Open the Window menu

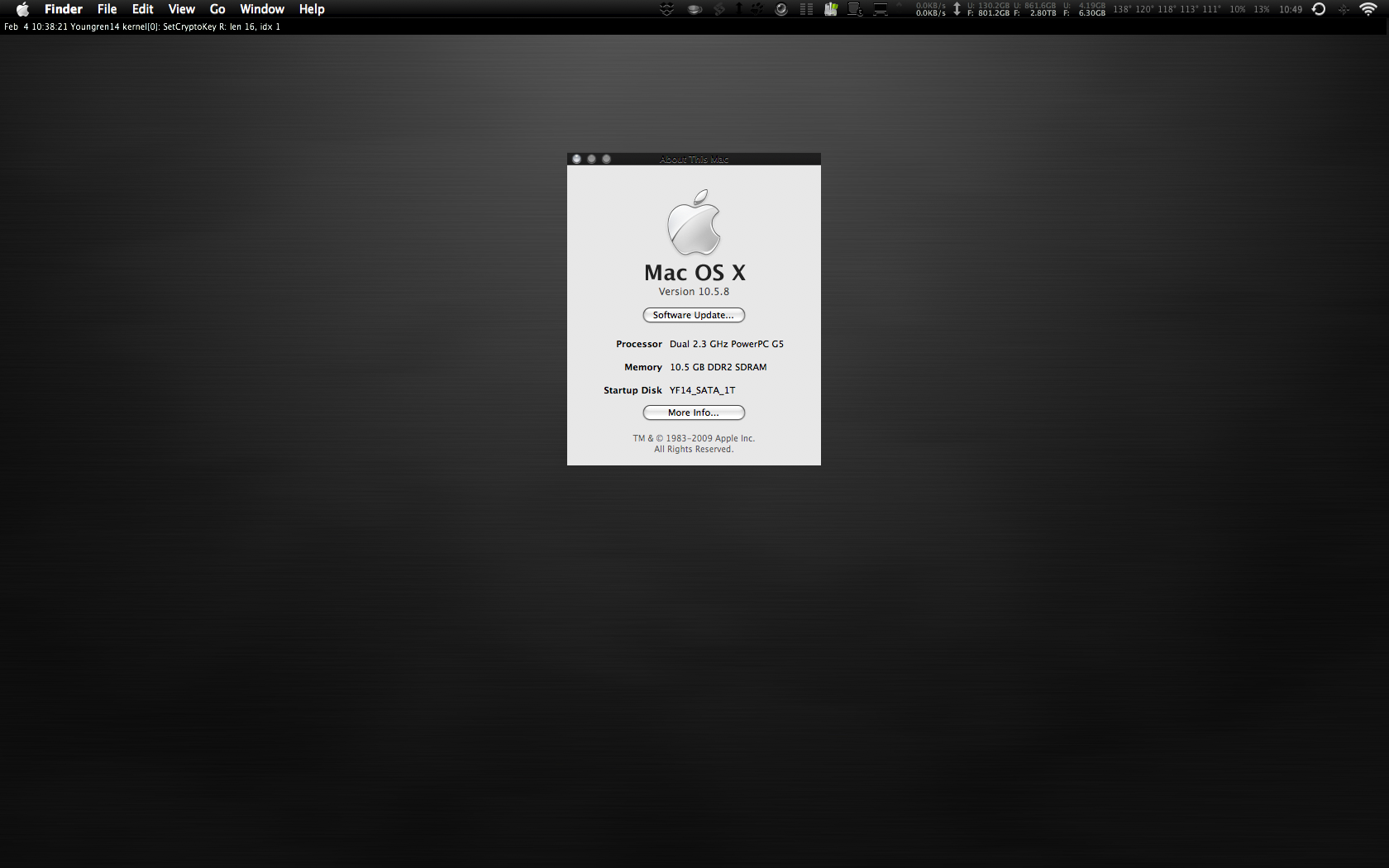(x=262, y=9)
